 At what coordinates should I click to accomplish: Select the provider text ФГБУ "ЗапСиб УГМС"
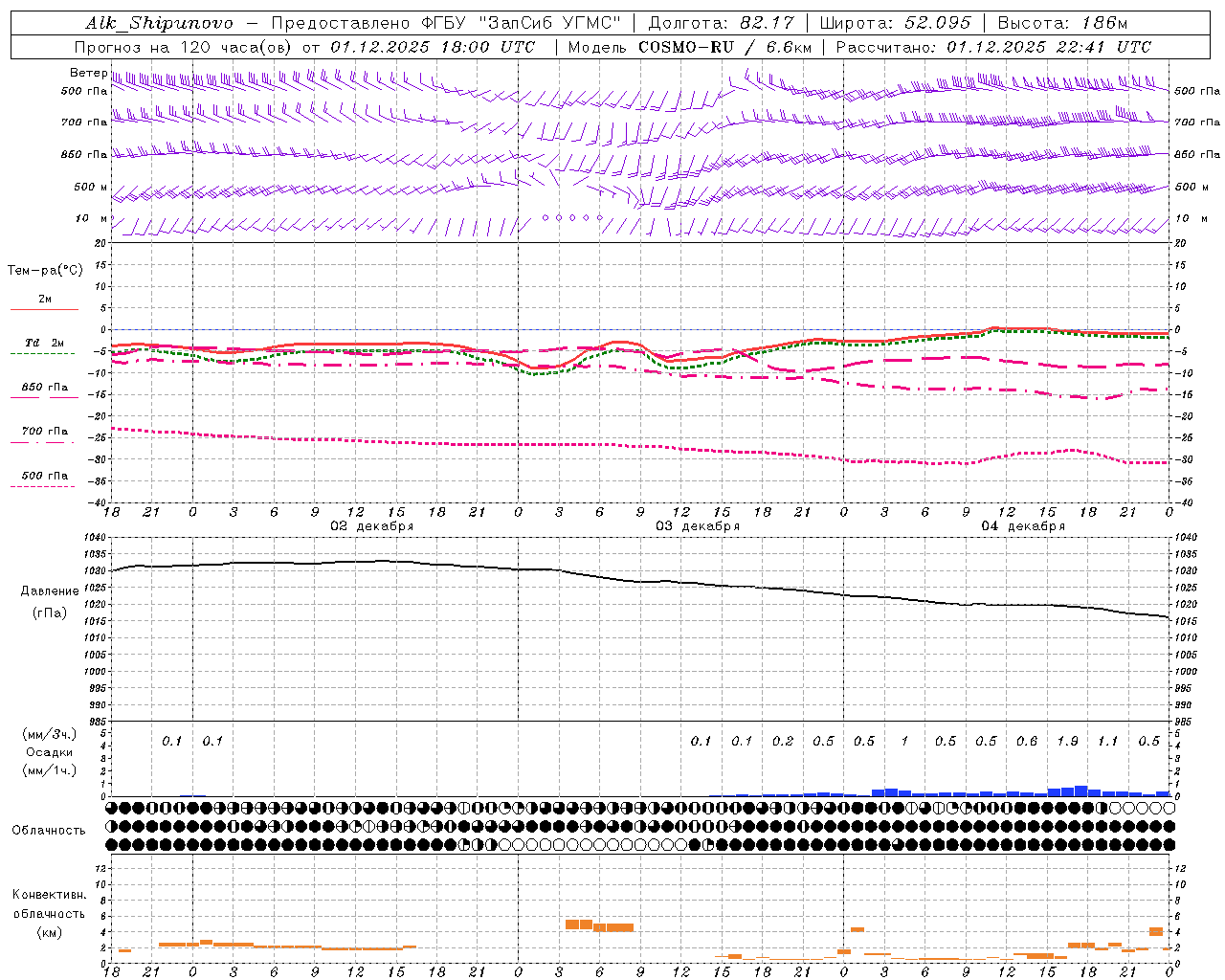pyautogui.click(x=522, y=23)
